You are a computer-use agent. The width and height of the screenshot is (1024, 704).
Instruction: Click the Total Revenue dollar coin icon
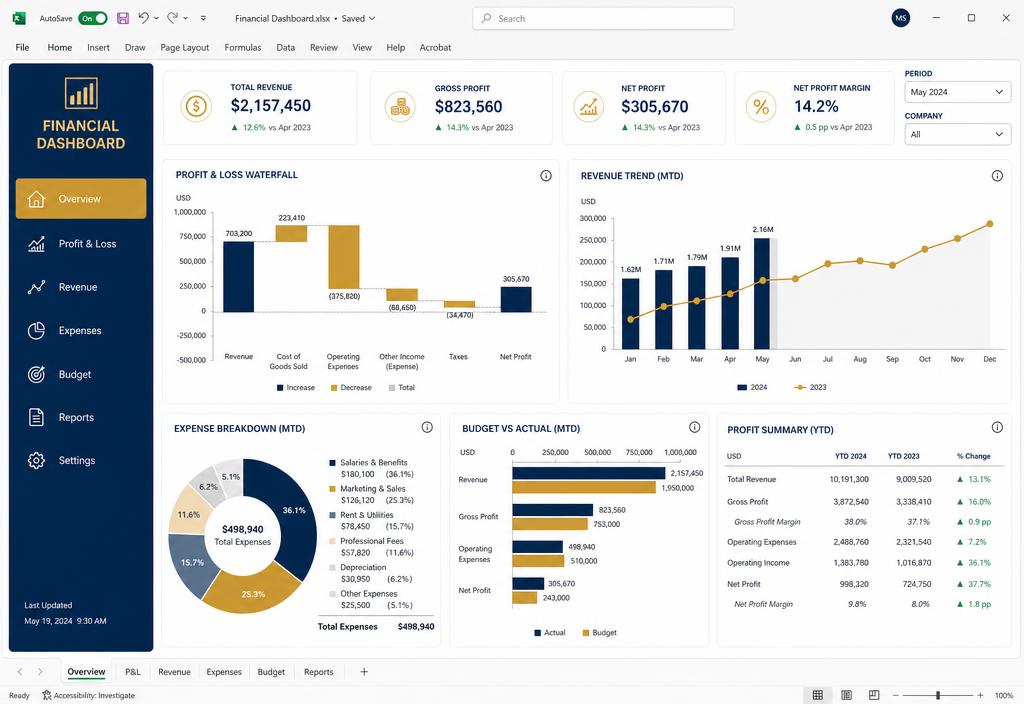[x=196, y=106]
